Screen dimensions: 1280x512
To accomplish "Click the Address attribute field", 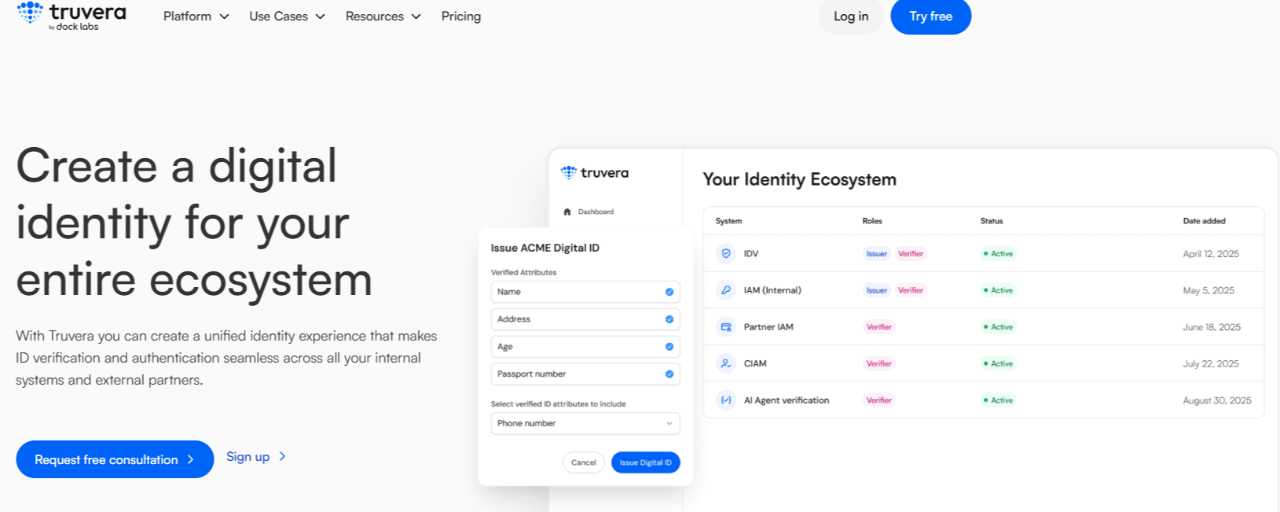I will coord(586,319).
